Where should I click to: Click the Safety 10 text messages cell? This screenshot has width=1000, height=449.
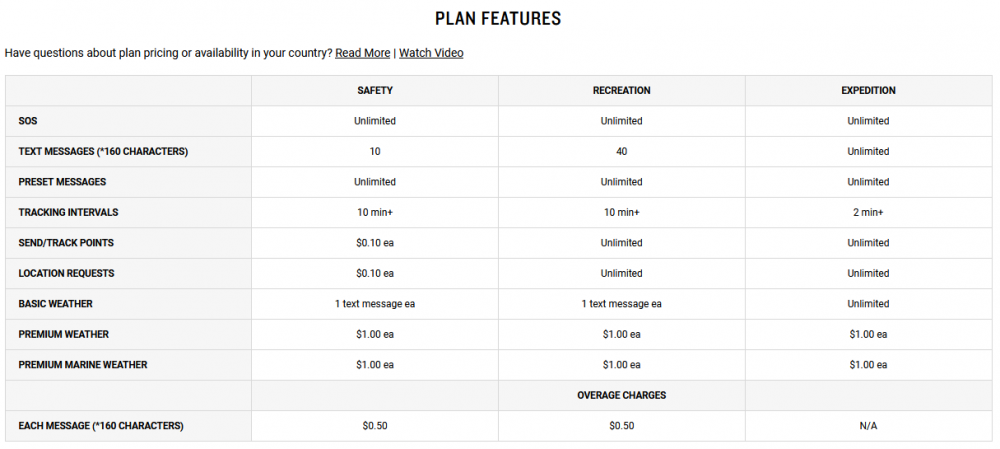coord(375,152)
